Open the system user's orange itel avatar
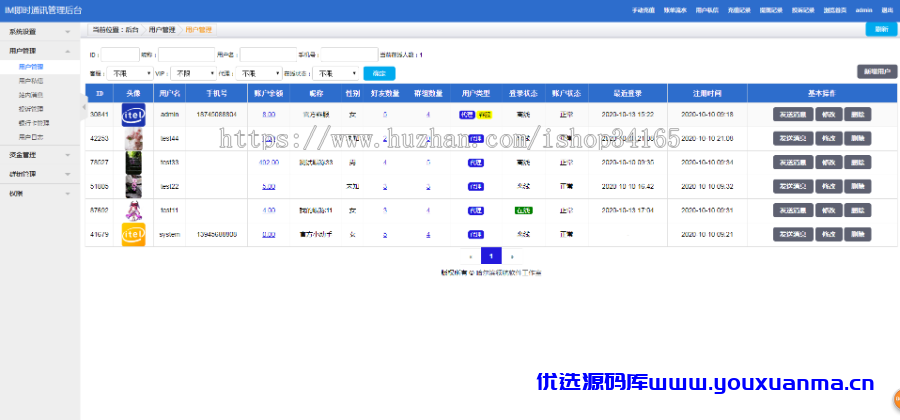Image resolution: width=900 pixels, height=420 pixels. point(134,235)
